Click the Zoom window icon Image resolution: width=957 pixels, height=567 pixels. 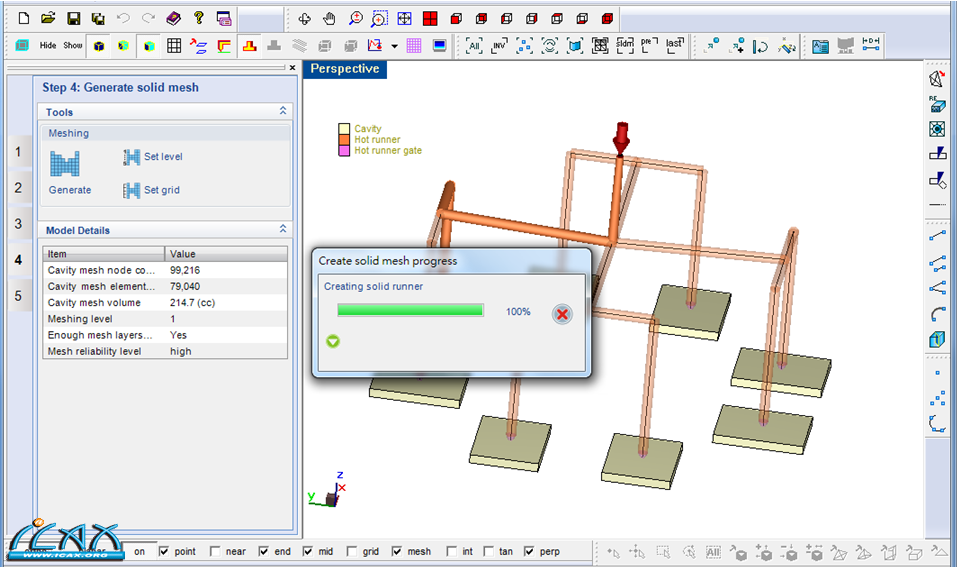pos(380,18)
